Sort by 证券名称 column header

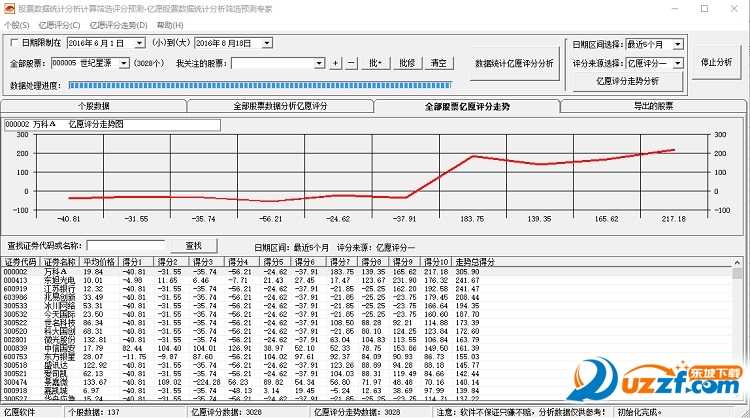60,262
